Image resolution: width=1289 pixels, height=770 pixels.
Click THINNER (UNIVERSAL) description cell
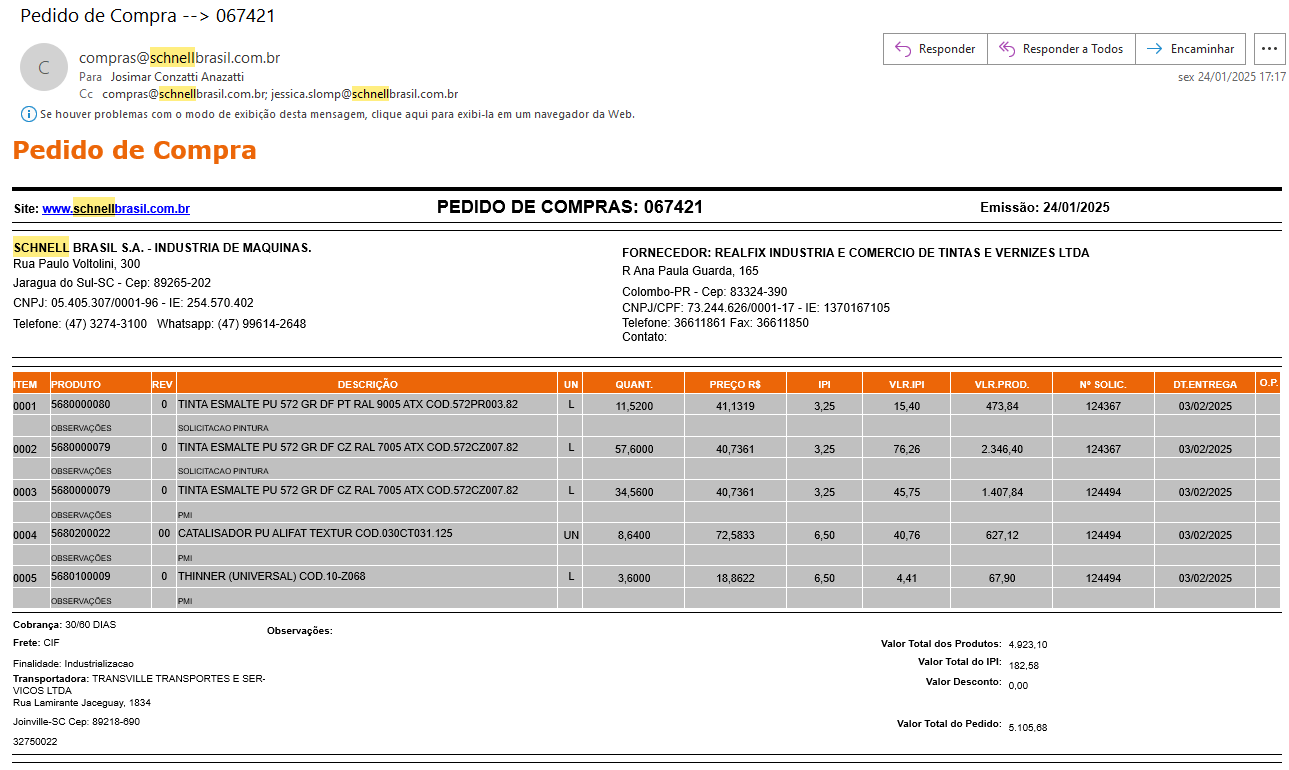pyautogui.click(x=271, y=577)
